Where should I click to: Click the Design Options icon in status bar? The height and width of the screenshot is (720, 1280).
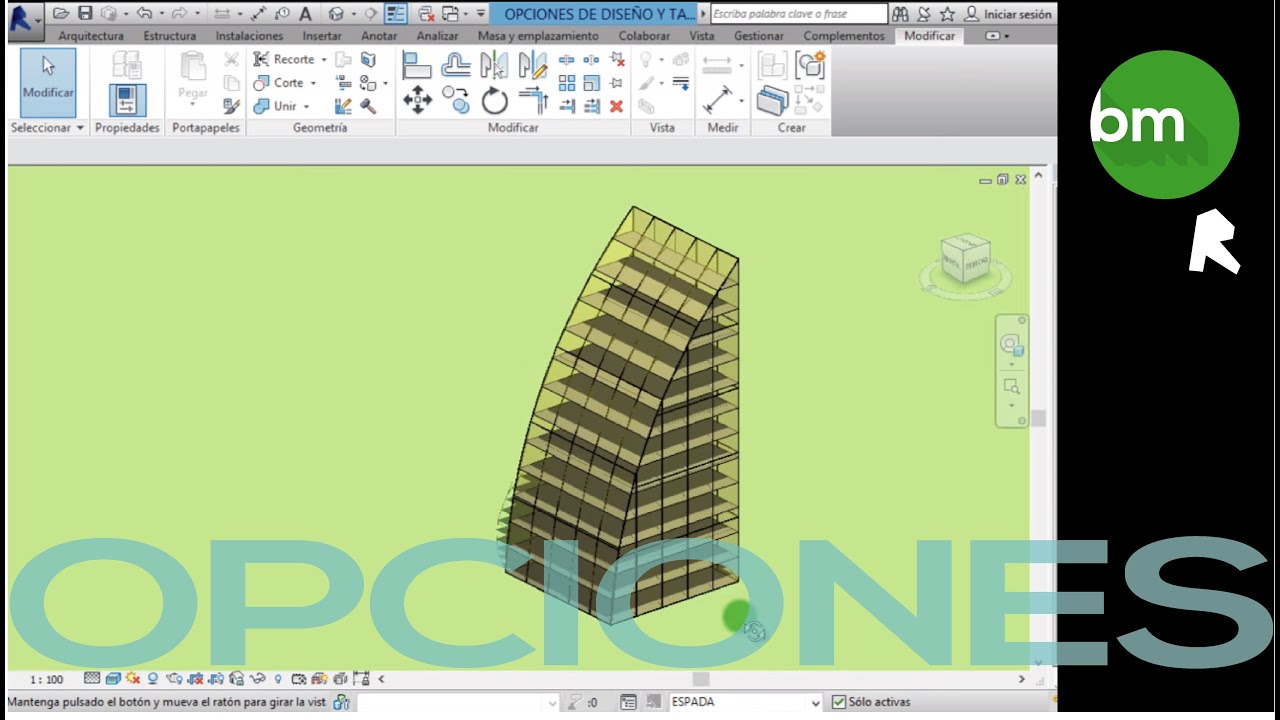click(x=628, y=702)
